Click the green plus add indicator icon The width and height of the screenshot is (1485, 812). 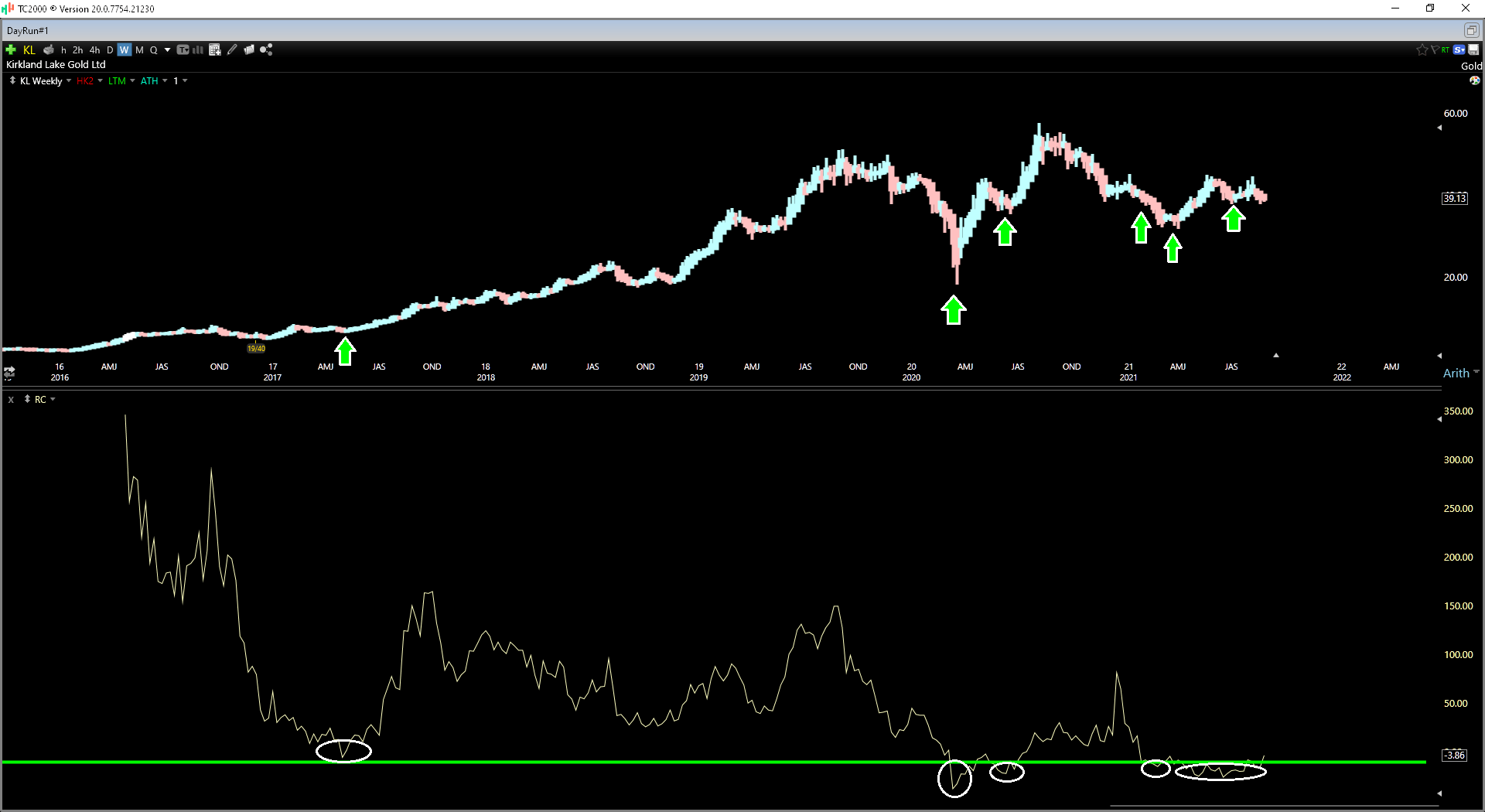coord(11,49)
